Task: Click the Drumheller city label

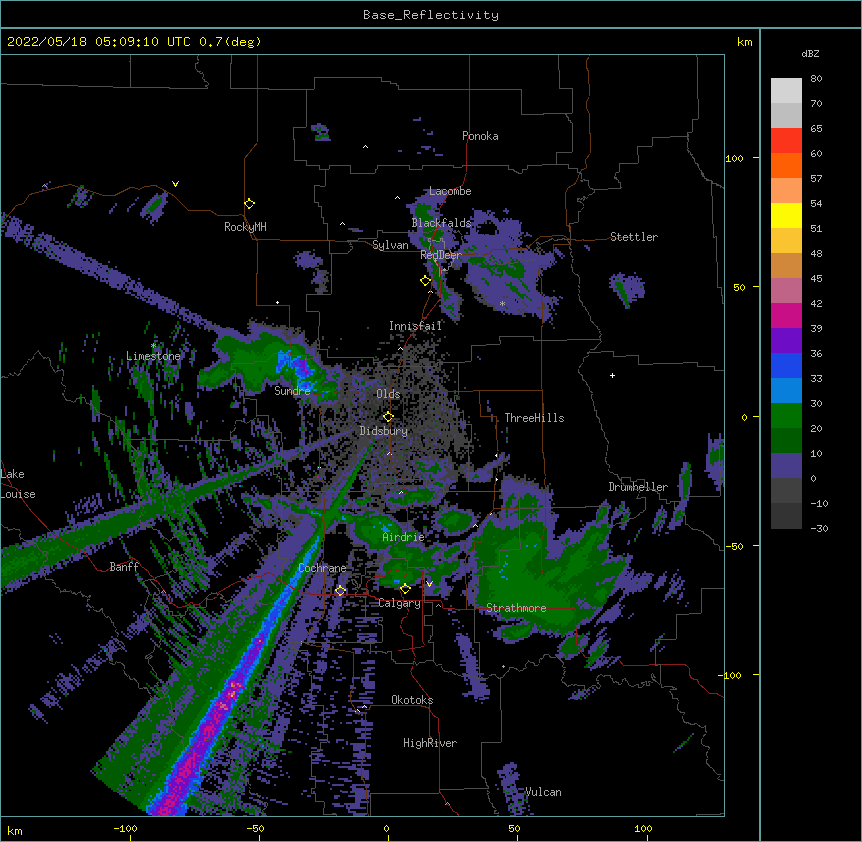Action: (638, 488)
